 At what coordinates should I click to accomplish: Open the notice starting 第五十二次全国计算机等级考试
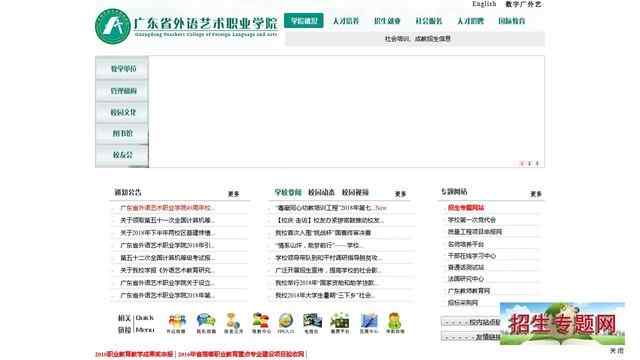point(167,258)
